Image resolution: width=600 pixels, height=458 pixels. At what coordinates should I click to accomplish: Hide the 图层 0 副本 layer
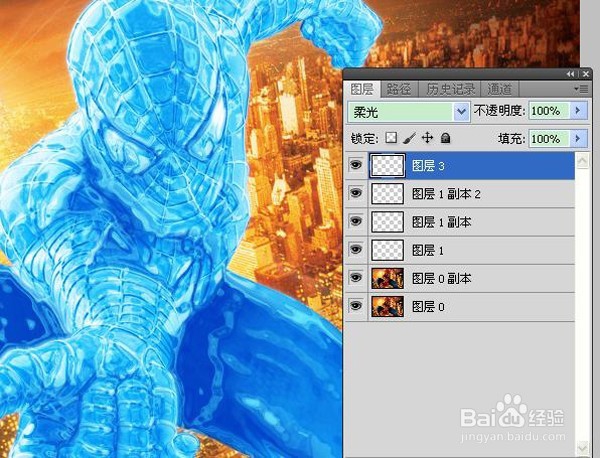coord(355,278)
